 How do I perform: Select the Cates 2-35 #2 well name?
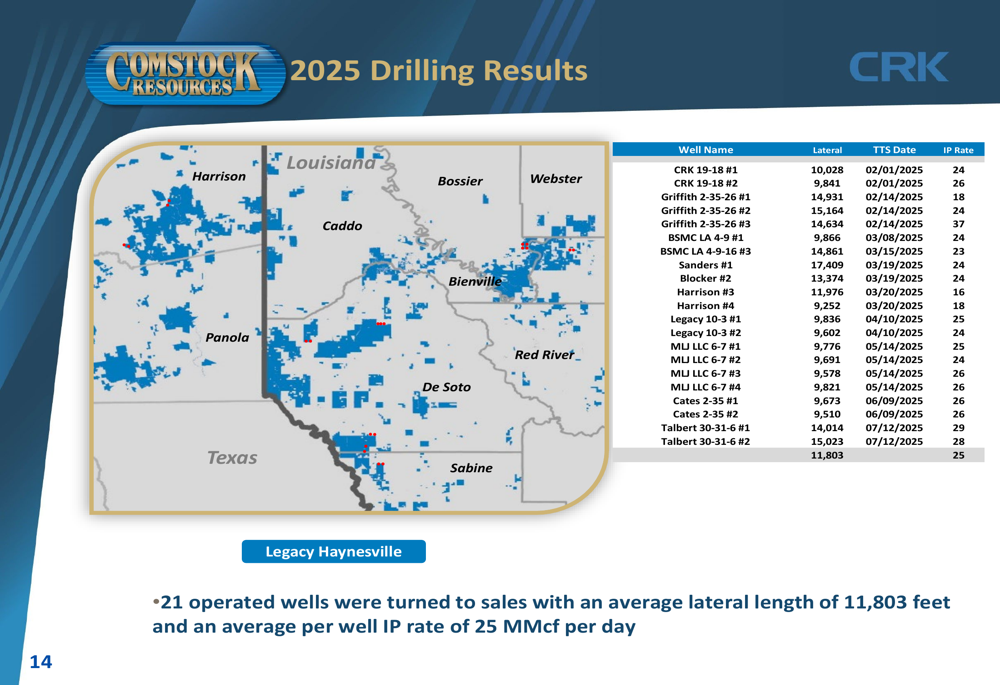705,414
